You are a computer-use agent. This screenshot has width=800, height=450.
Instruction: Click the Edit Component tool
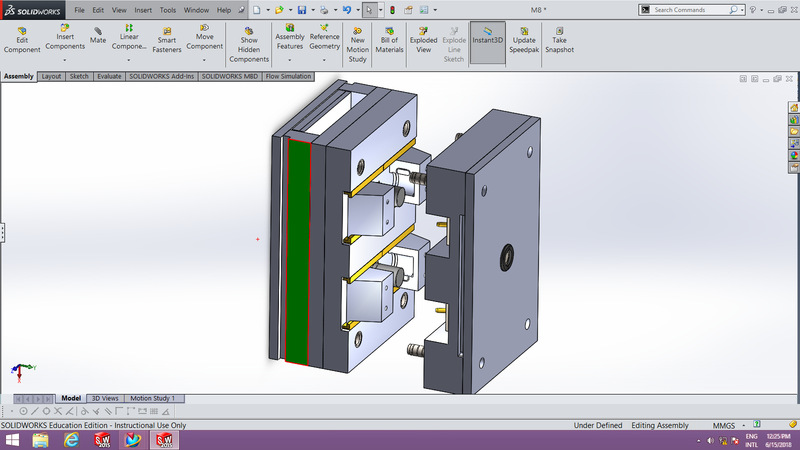tap(22, 40)
